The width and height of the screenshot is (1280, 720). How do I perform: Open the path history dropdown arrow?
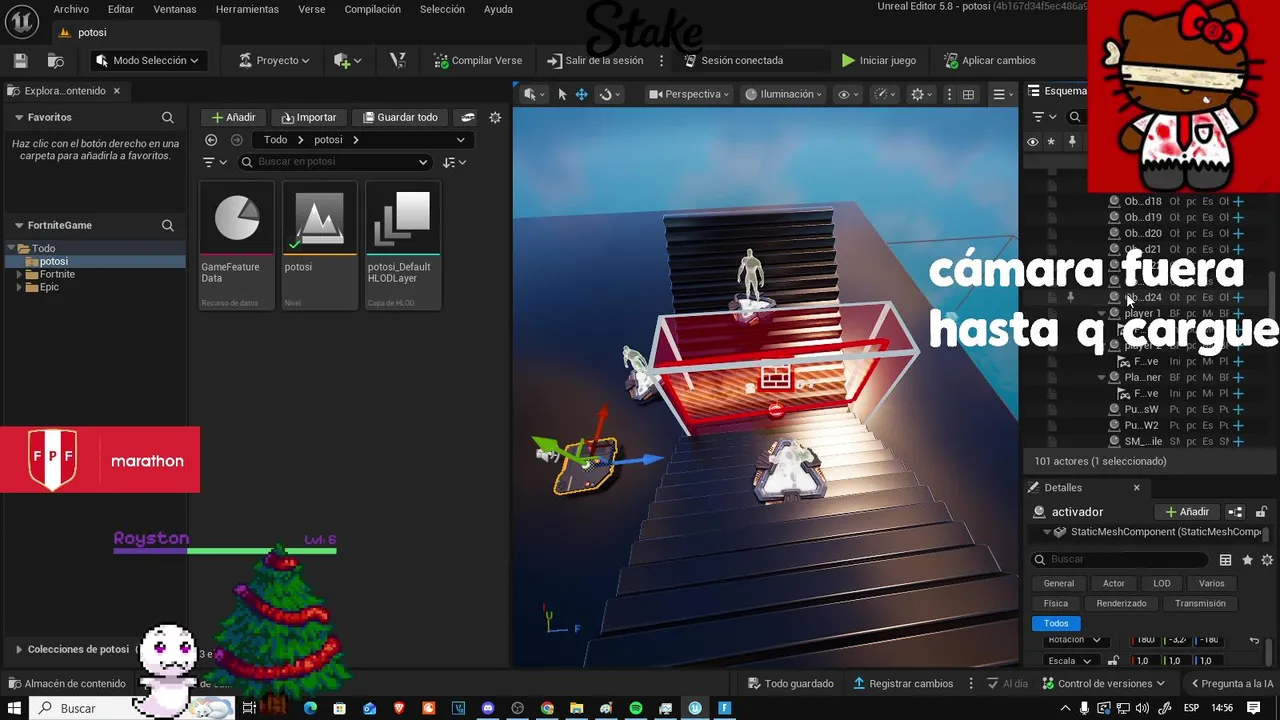tap(460, 140)
